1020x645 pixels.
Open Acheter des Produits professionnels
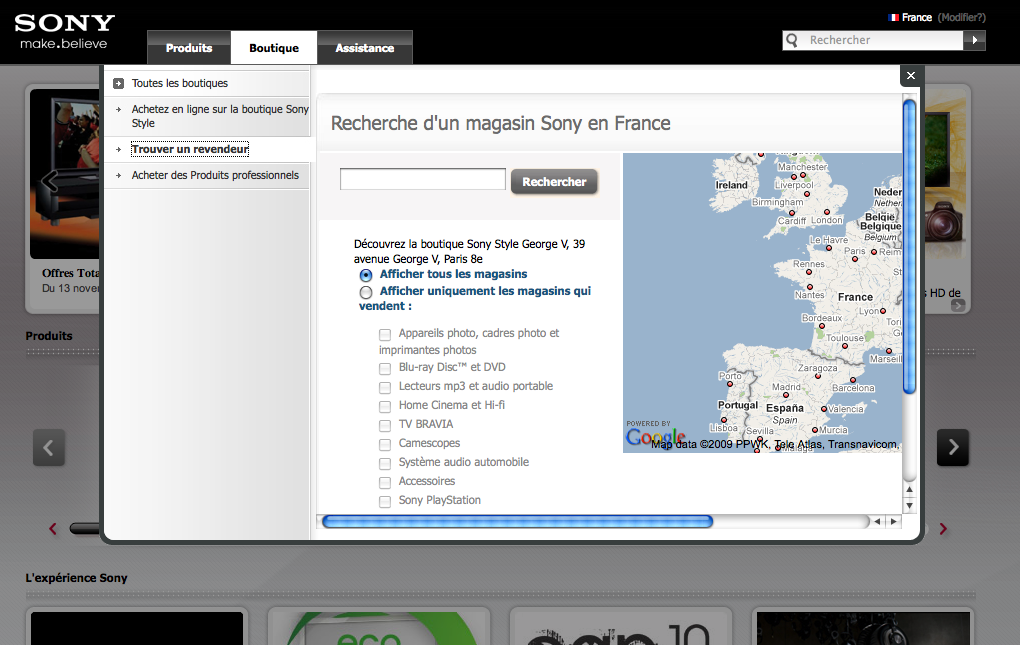(x=215, y=175)
